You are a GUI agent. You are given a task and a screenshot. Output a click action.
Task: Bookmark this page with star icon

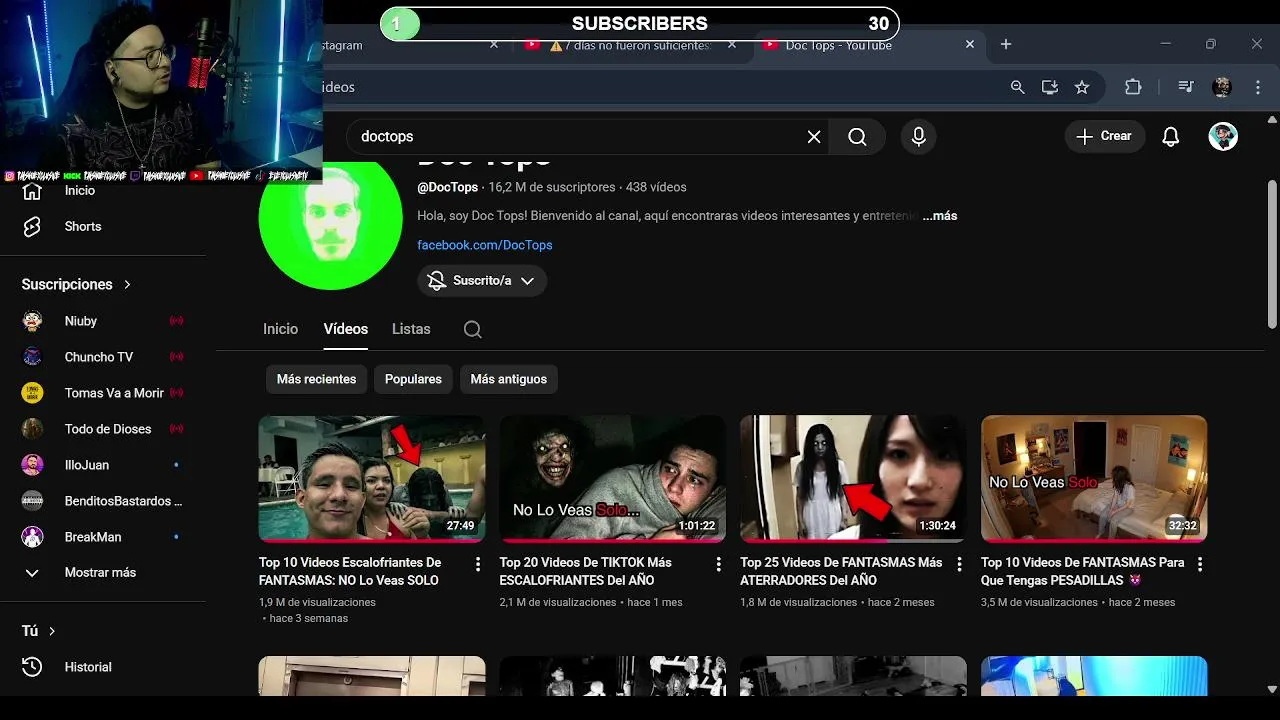click(1082, 87)
